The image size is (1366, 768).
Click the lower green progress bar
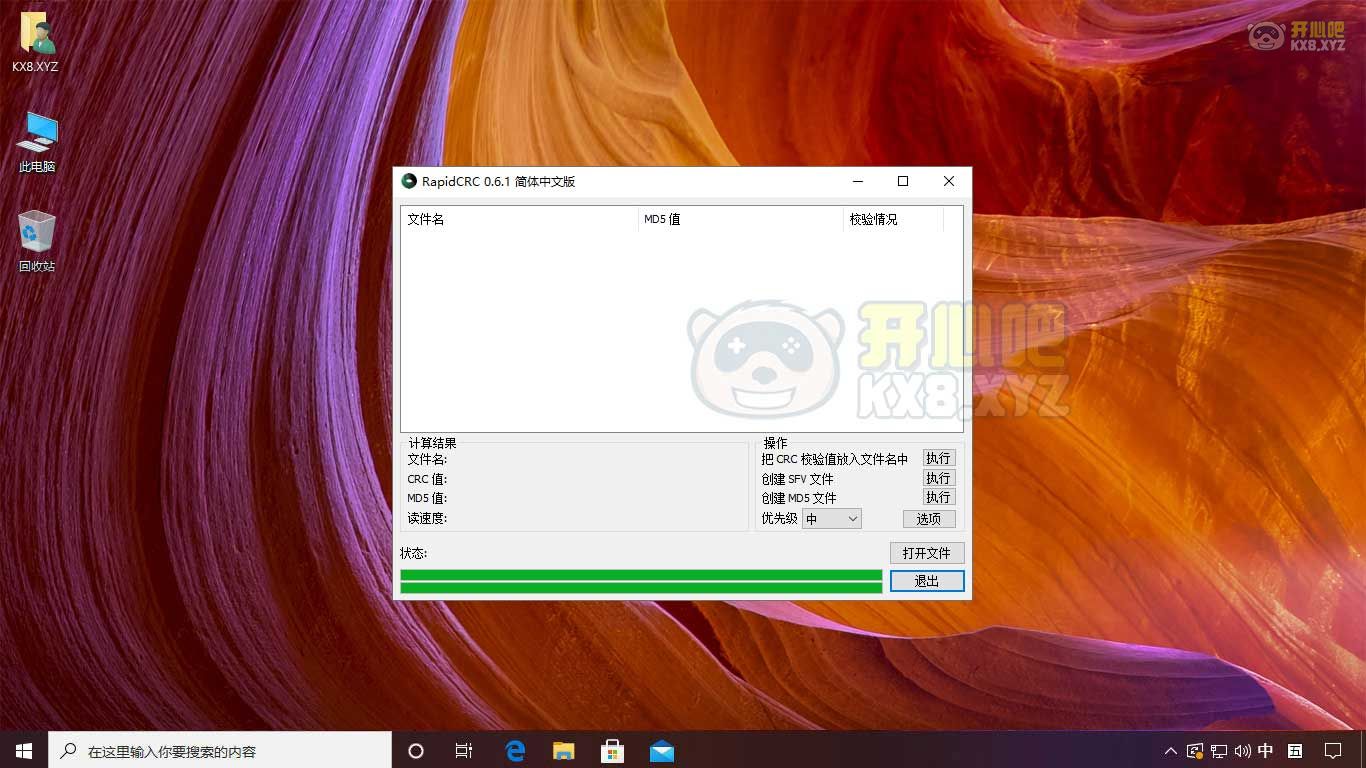[x=641, y=588]
